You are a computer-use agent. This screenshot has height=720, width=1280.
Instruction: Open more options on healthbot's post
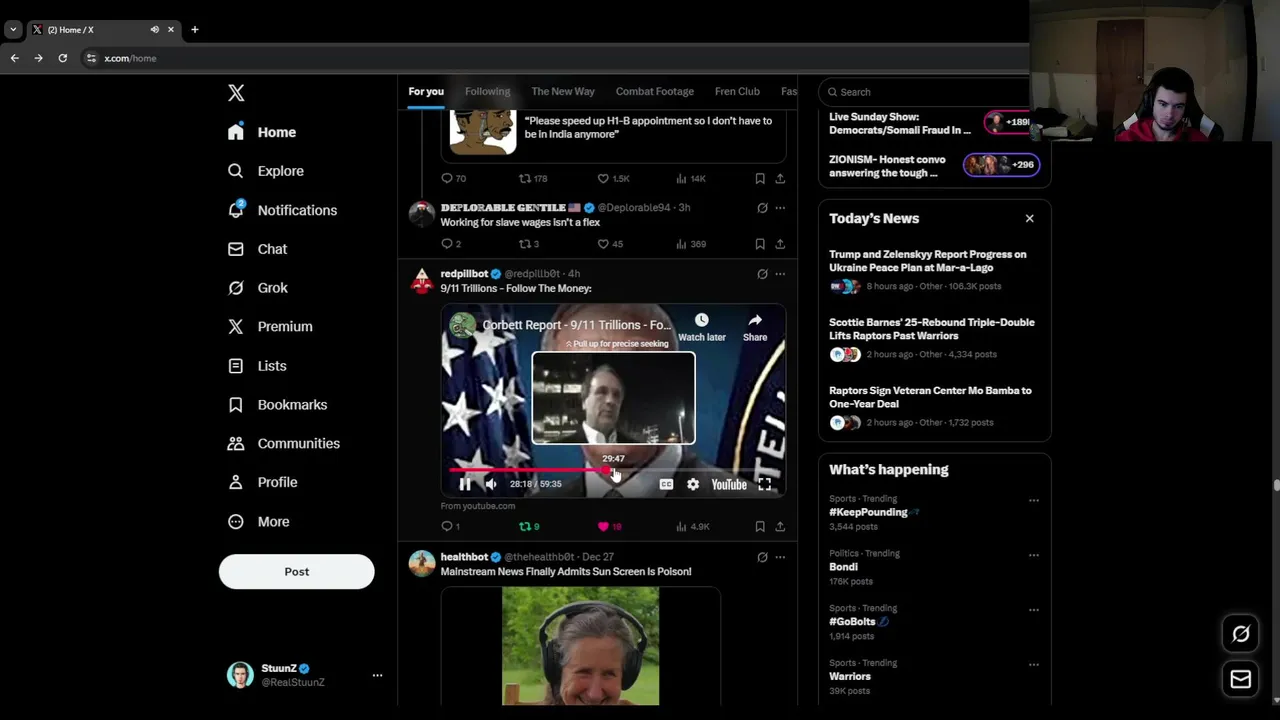[x=780, y=557]
